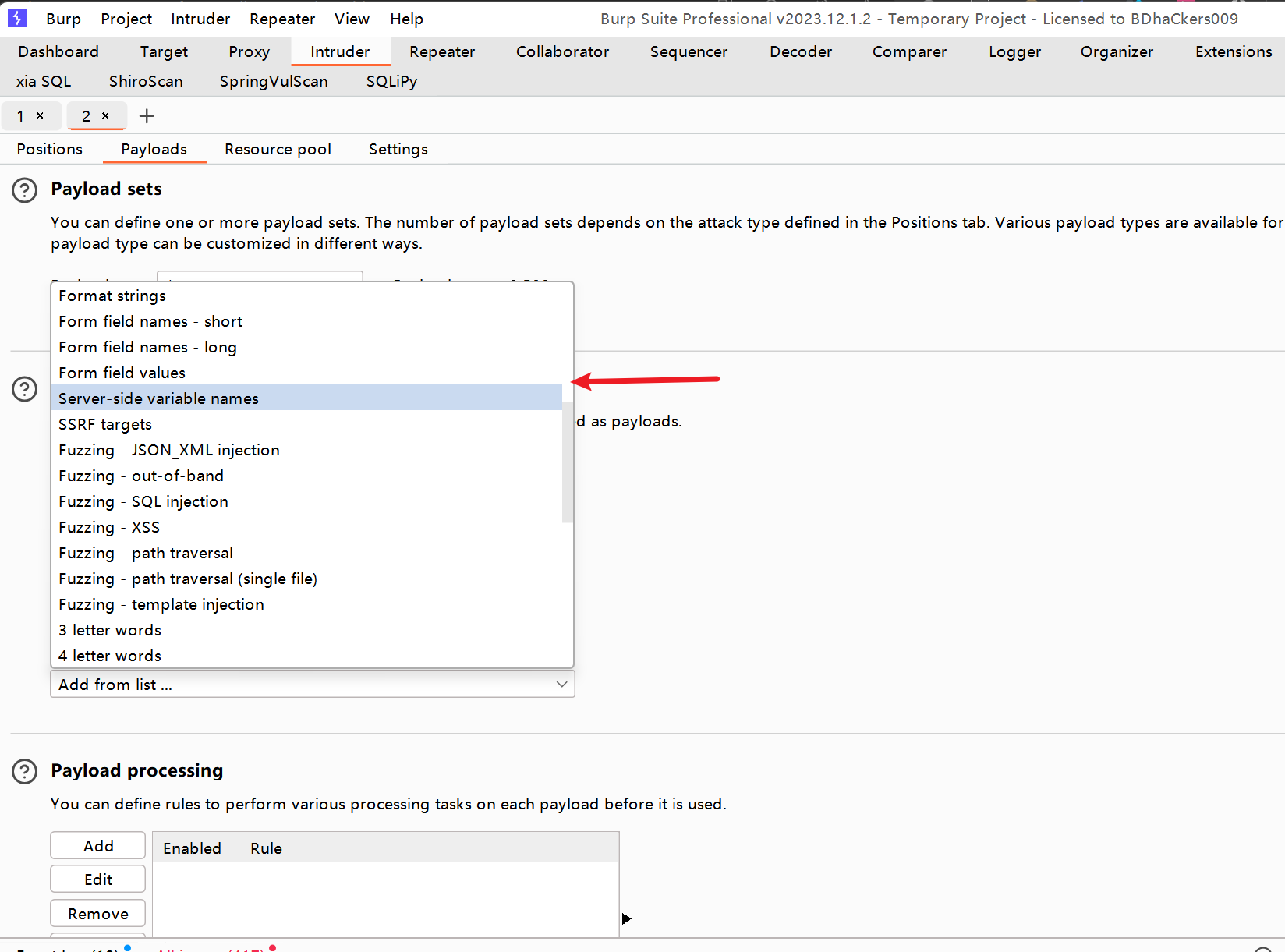Viewport: 1285px width, 952px height.
Task: Open the ShiroScan extension tab
Action: [145, 80]
